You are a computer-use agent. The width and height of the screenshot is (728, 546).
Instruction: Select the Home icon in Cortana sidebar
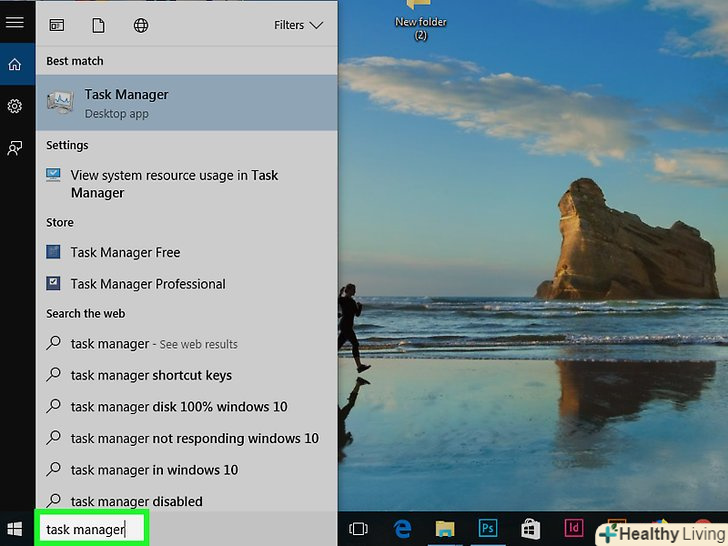coord(14,65)
